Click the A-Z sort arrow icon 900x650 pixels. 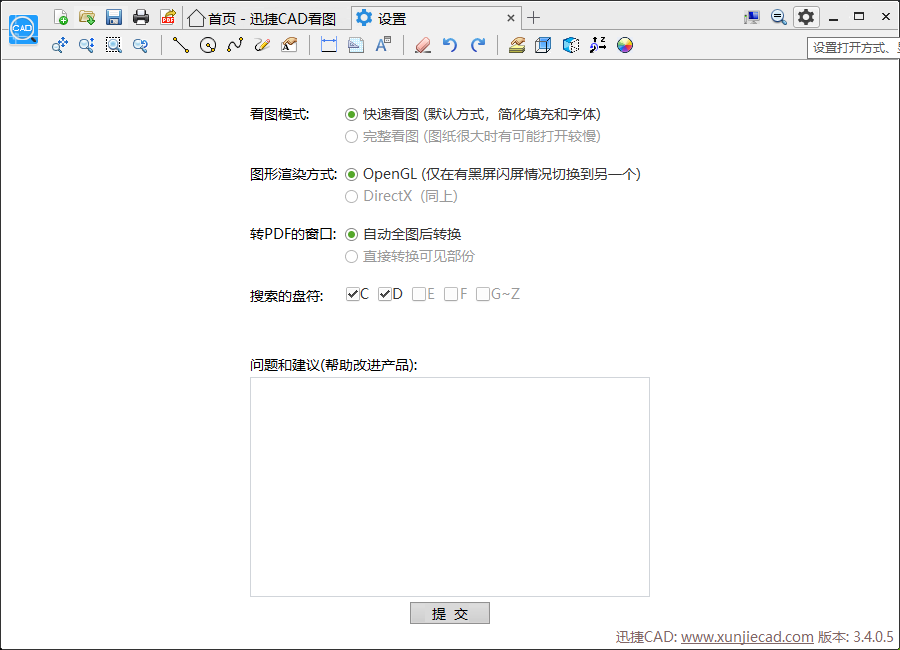coord(598,45)
